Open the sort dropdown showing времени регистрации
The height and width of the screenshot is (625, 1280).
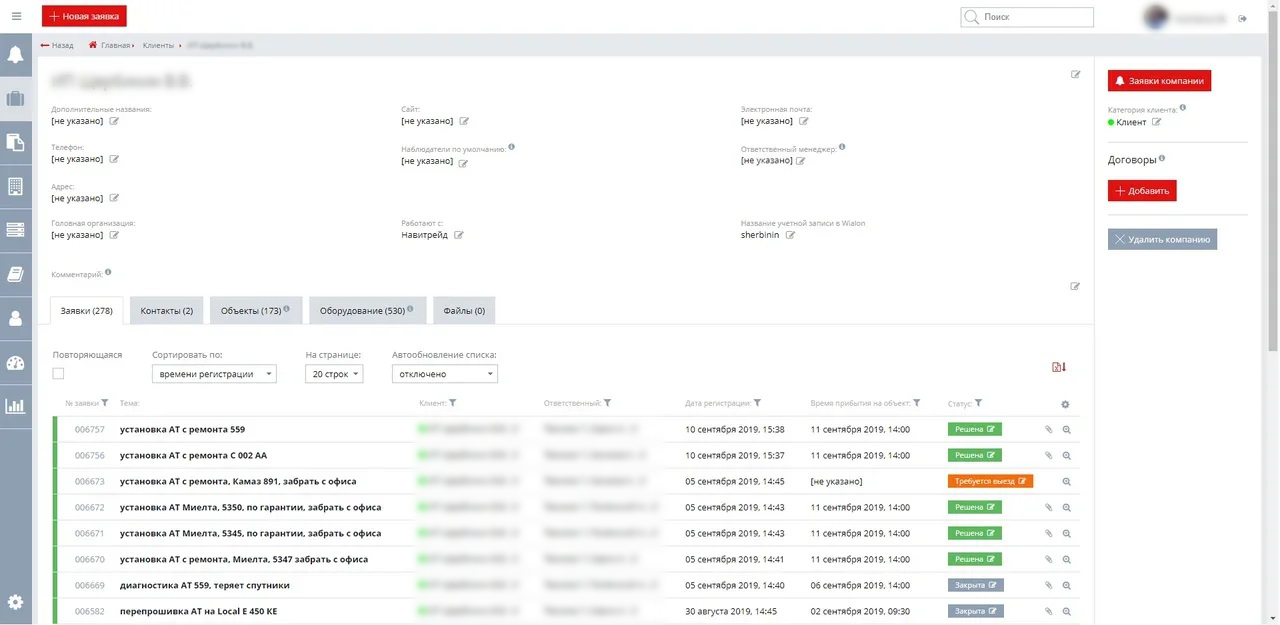(213, 373)
